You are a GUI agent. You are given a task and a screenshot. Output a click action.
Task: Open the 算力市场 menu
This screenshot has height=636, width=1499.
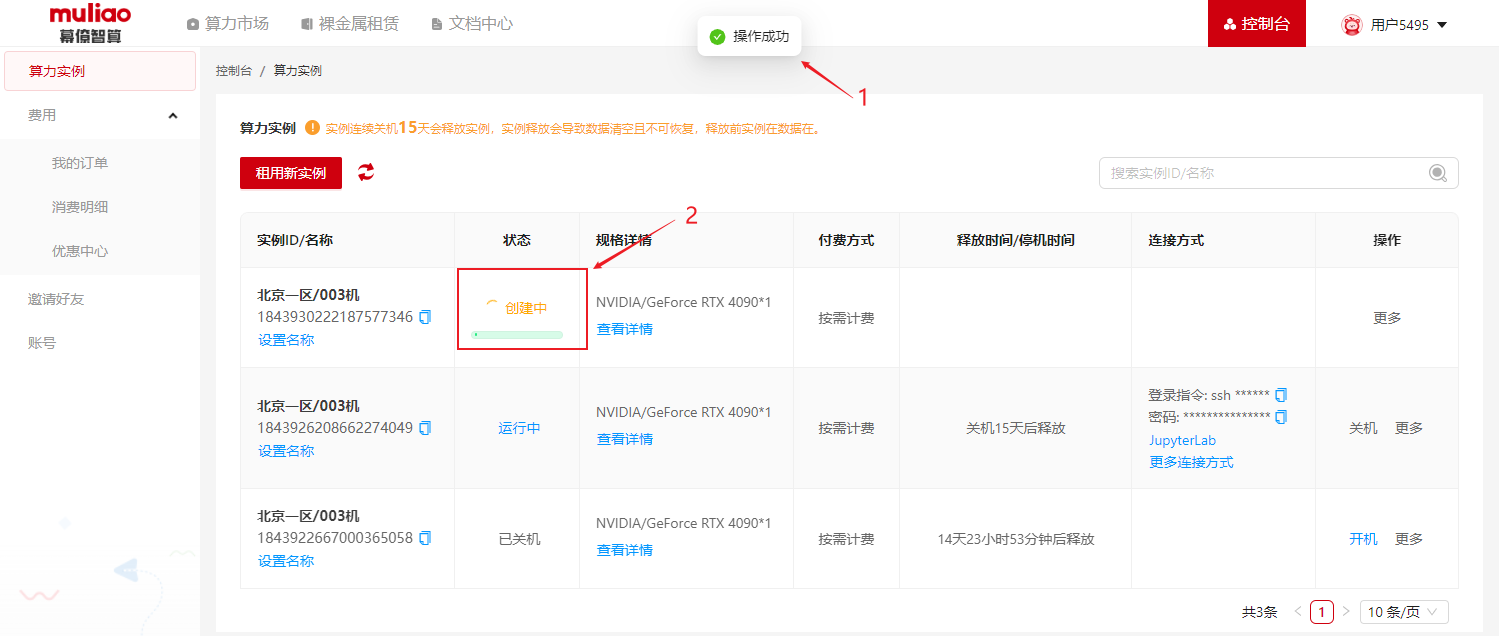coord(228,23)
